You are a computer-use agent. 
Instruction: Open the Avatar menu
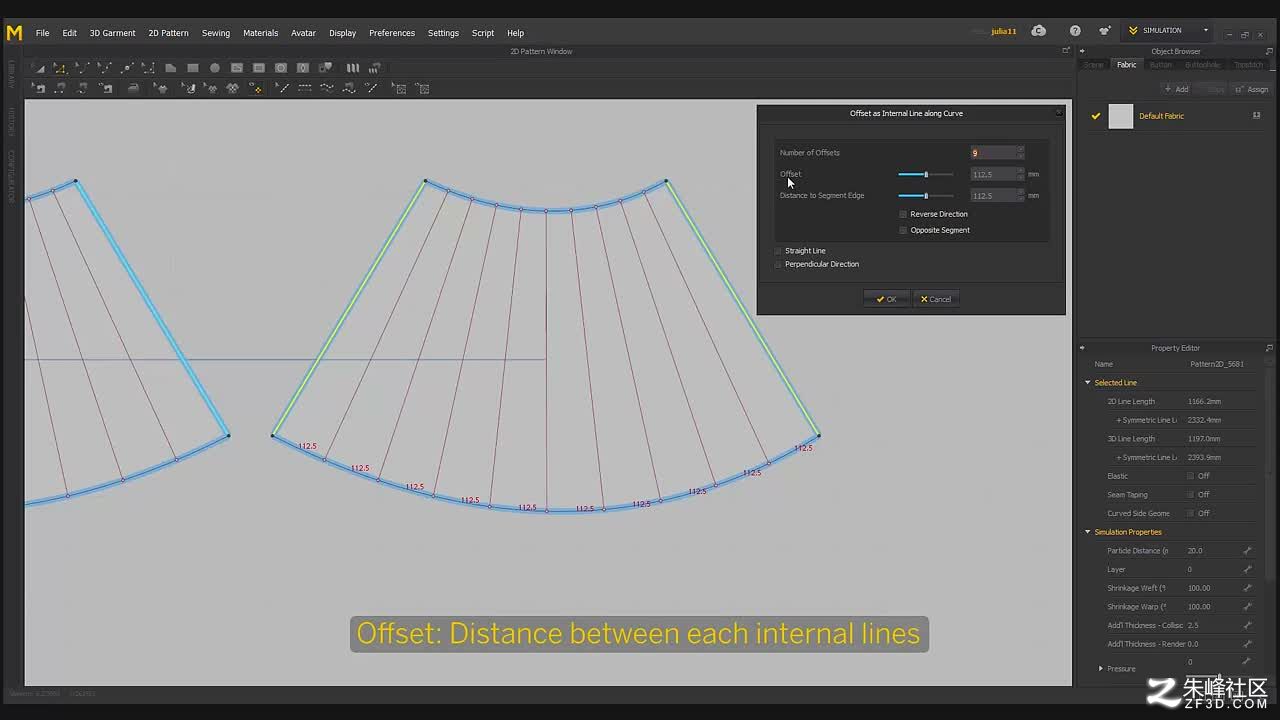(303, 33)
